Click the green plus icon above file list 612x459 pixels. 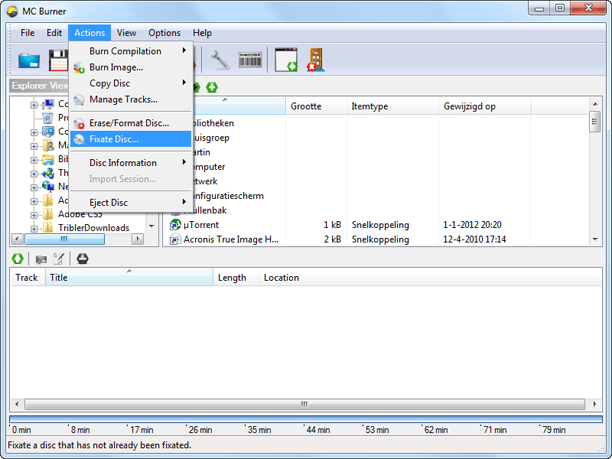pyautogui.click(x=212, y=87)
